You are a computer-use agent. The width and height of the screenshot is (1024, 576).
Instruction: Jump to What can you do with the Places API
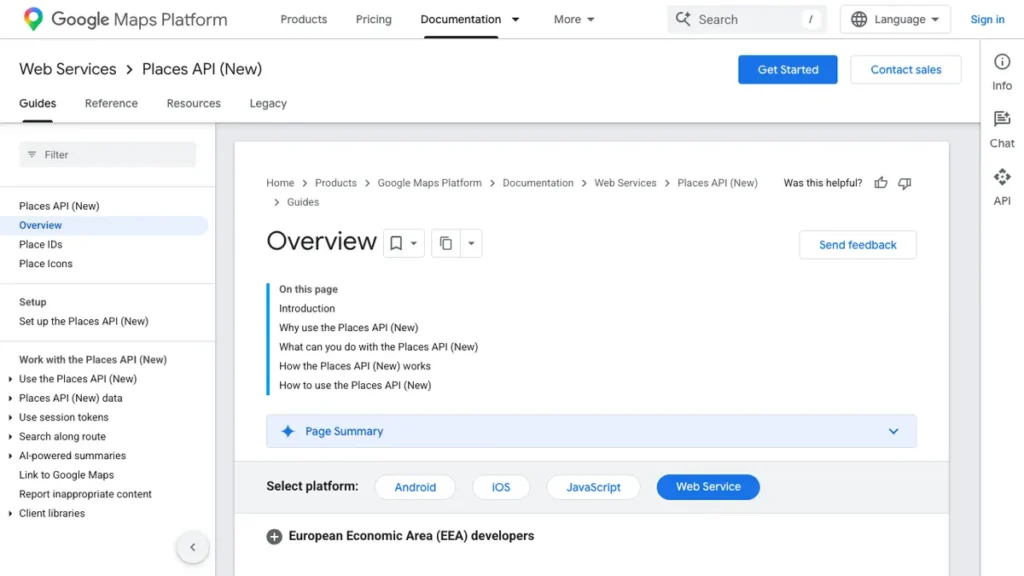[378, 347]
